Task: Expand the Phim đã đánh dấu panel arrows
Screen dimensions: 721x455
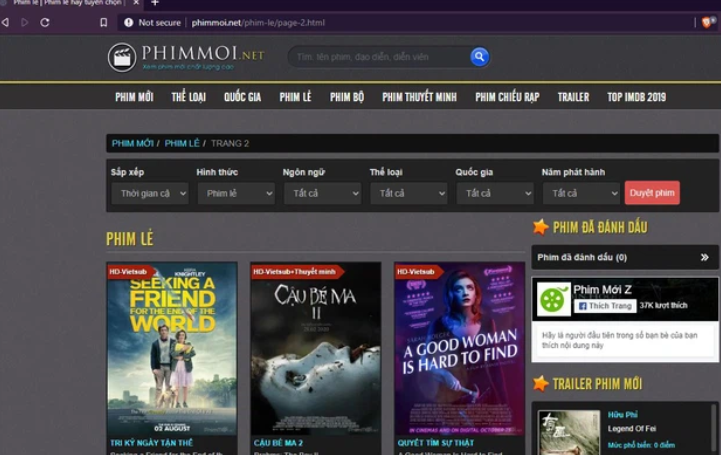Action: tap(704, 257)
